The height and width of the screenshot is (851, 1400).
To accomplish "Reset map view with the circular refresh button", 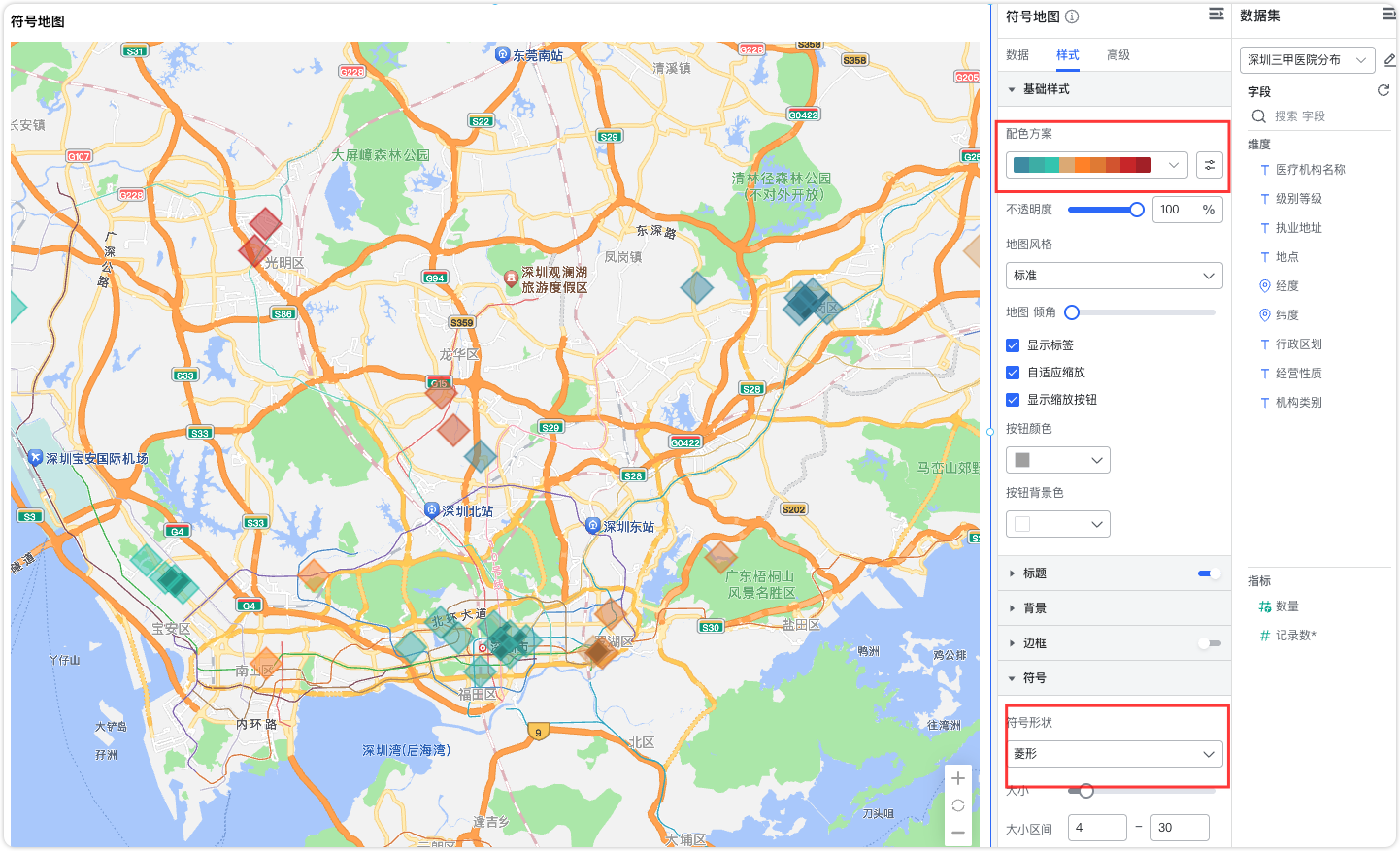I will pyautogui.click(x=958, y=804).
